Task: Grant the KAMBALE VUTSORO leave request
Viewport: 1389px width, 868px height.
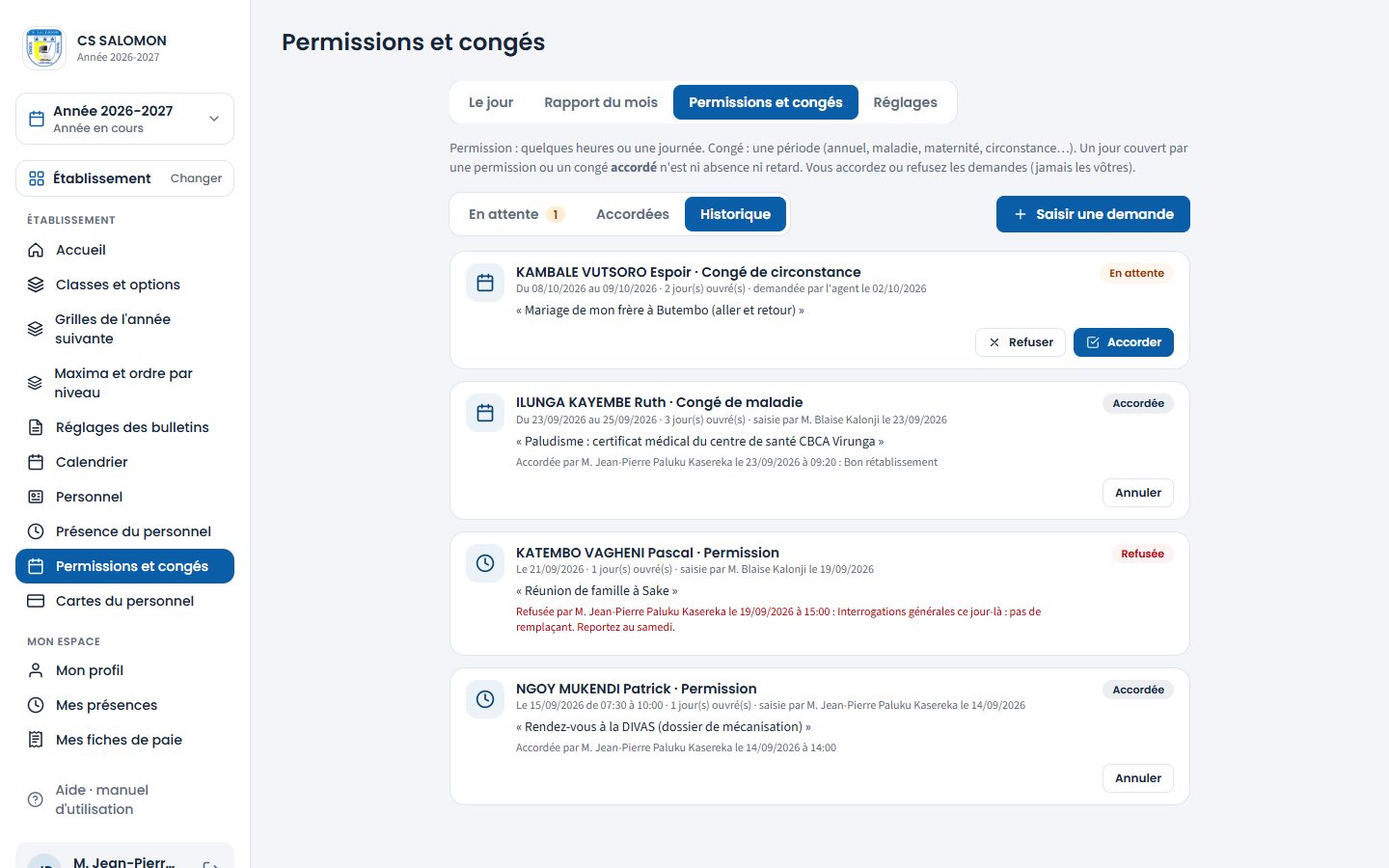Action: pyautogui.click(x=1124, y=342)
